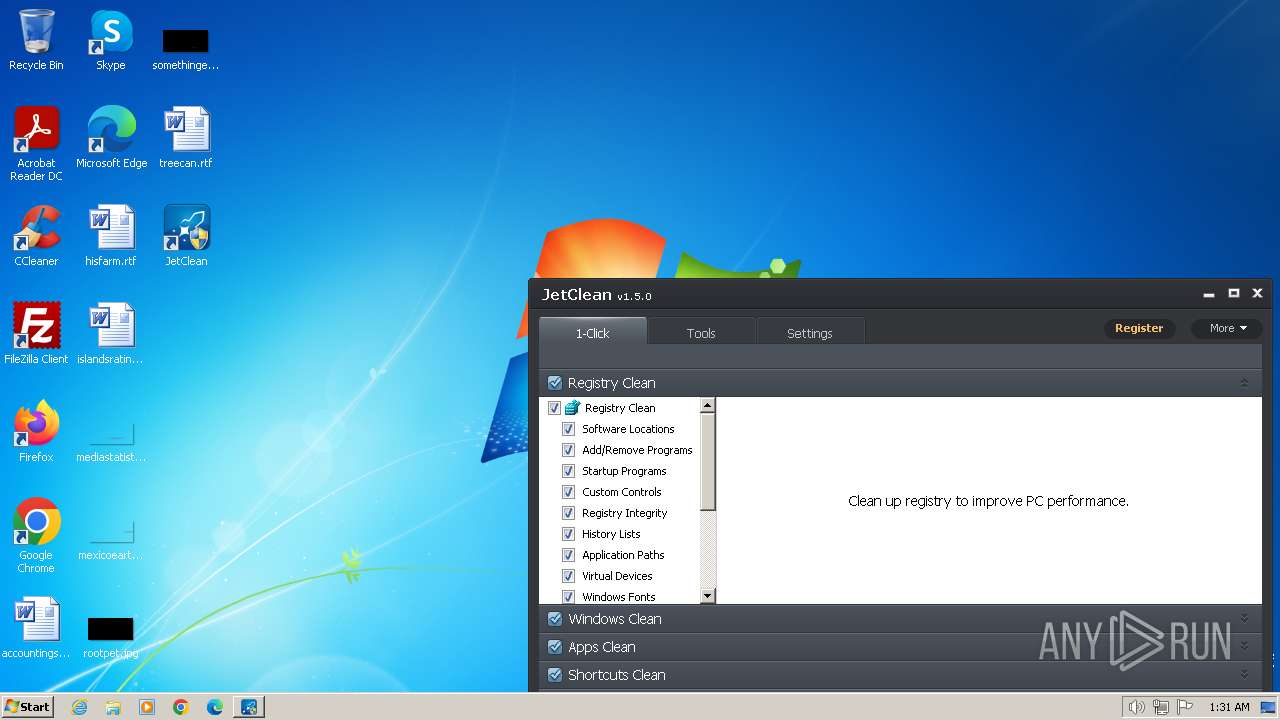Click the Registry Clean tree item icon
The image size is (1280, 720).
tap(573, 408)
